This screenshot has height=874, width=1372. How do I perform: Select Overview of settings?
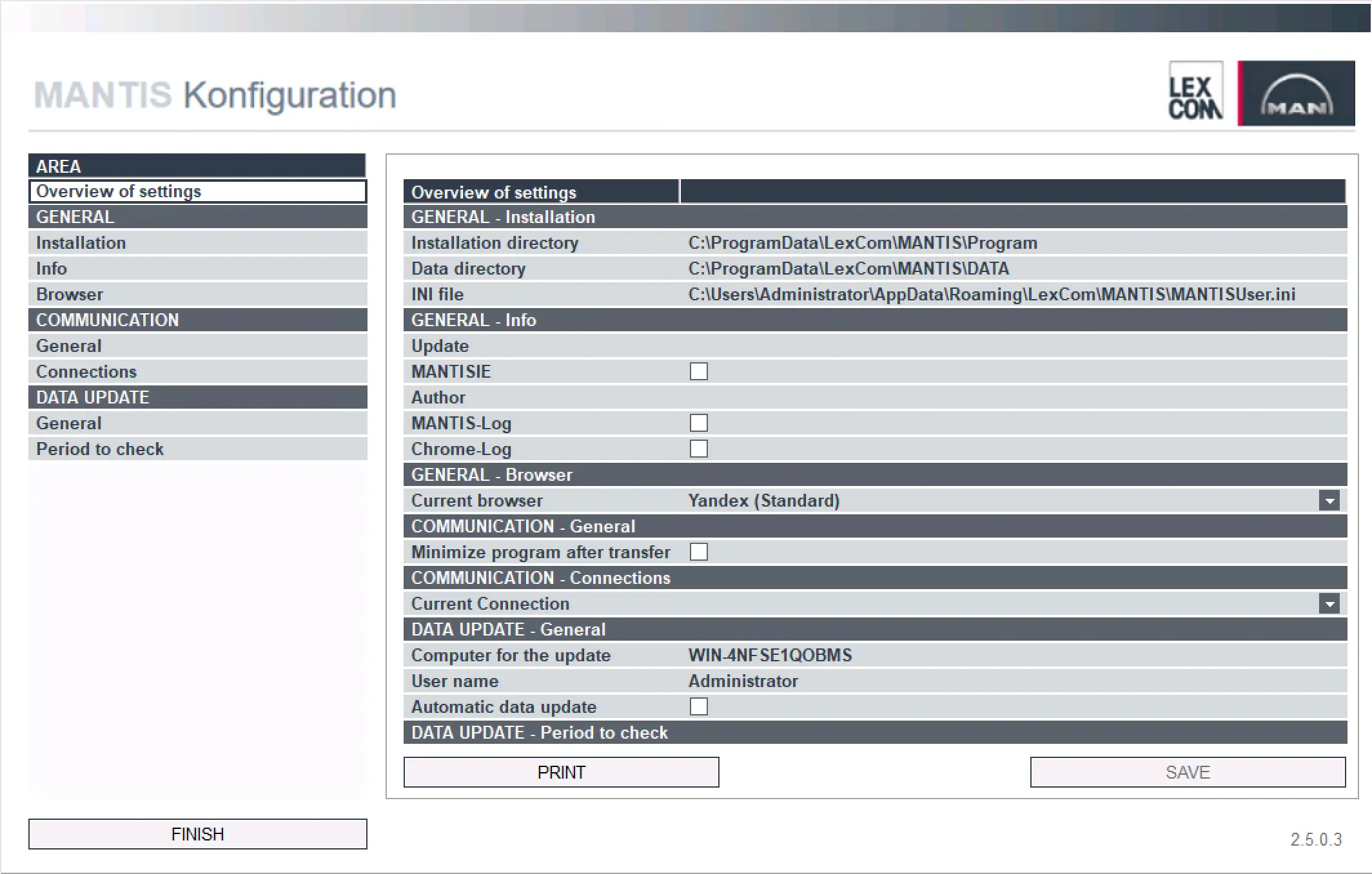[x=119, y=191]
